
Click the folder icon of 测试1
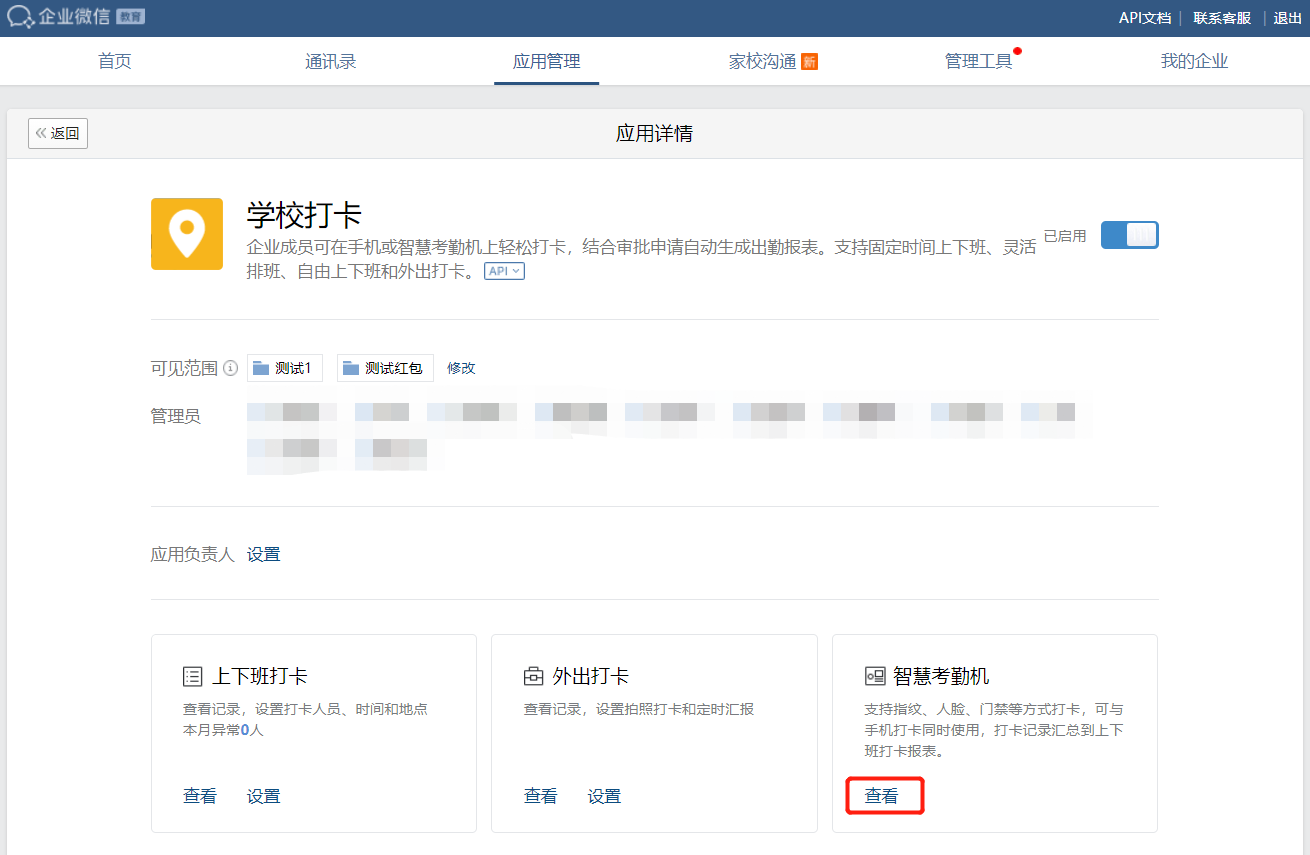click(261, 368)
